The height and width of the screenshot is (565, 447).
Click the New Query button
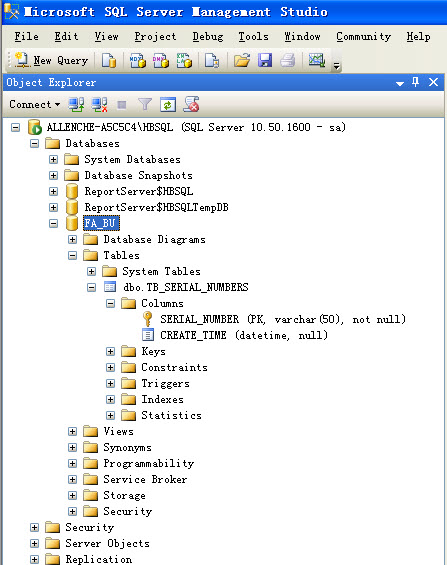pyautogui.click(x=51, y=60)
